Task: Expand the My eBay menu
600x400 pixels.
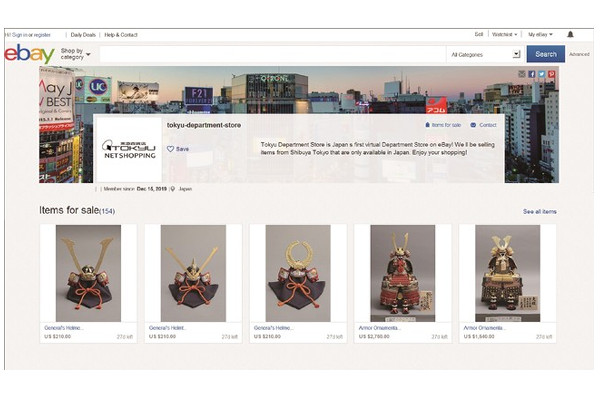Action: pyautogui.click(x=540, y=34)
